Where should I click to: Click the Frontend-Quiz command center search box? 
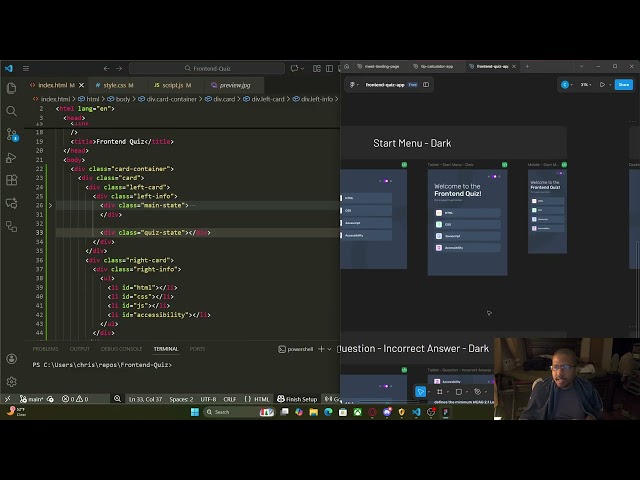pos(207,69)
